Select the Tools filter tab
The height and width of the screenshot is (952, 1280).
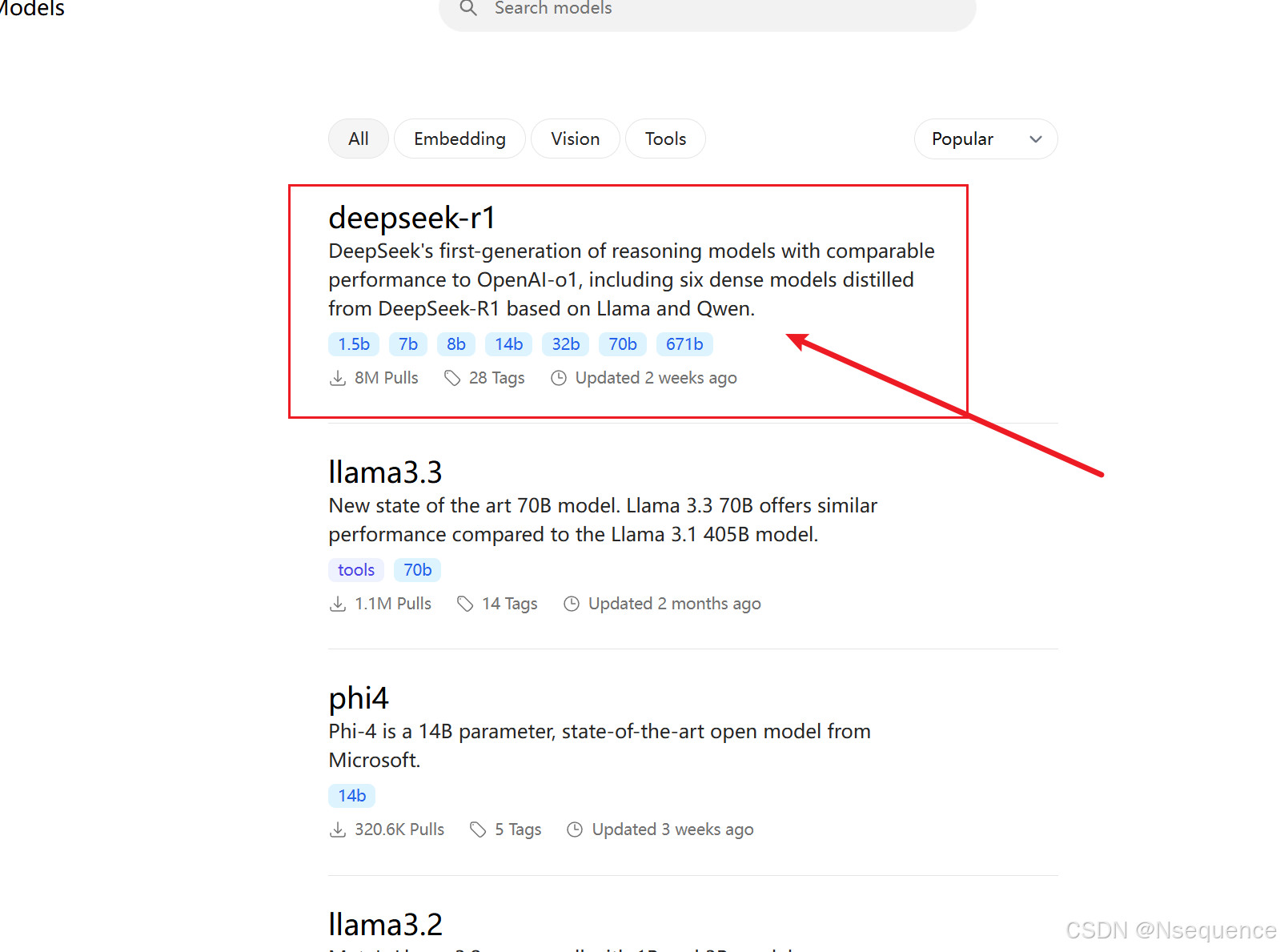coord(665,139)
